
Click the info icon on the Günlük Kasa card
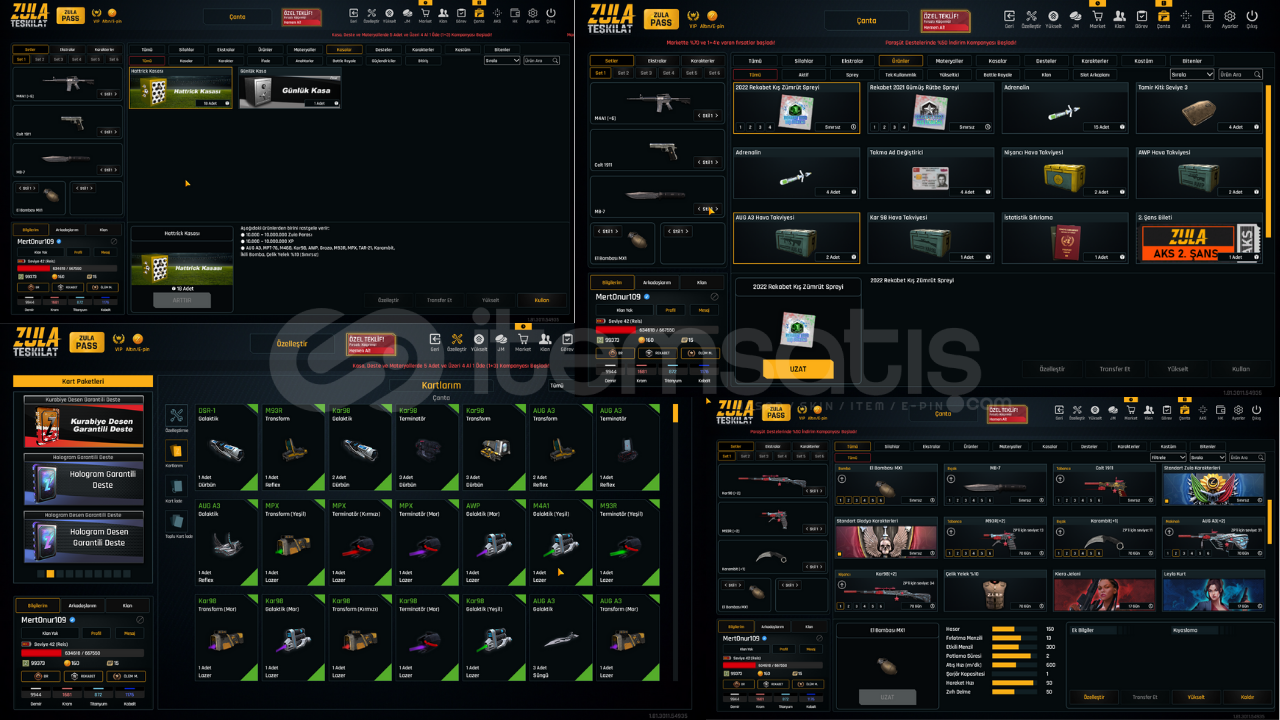click(337, 103)
